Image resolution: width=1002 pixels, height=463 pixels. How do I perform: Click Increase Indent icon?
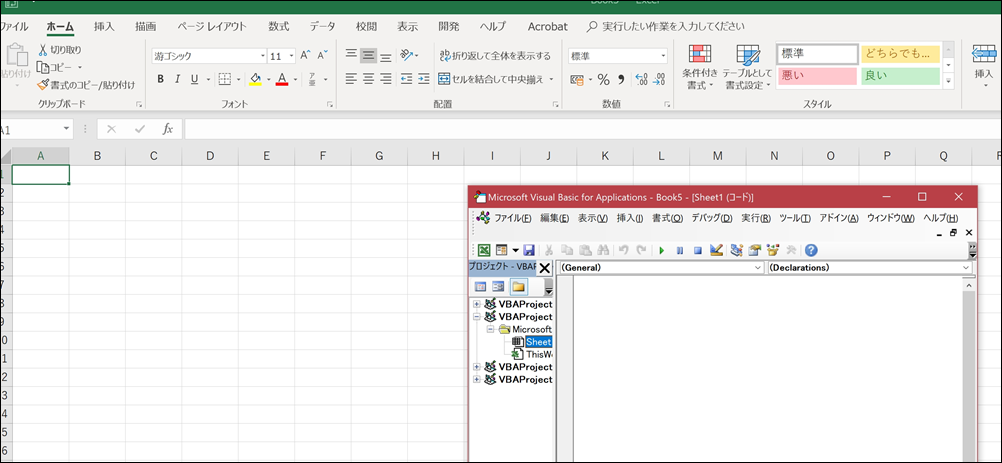[x=423, y=79]
